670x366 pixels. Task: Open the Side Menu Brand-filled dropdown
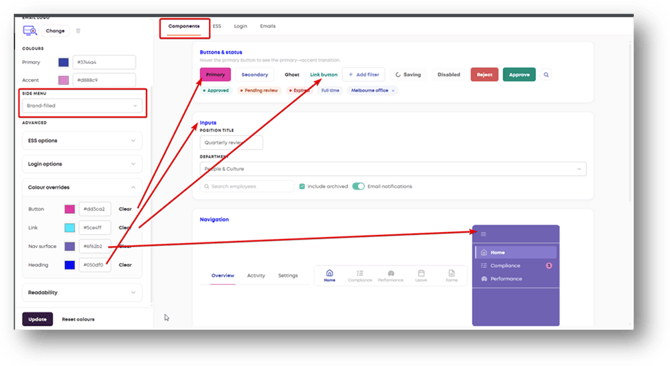[x=82, y=105]
